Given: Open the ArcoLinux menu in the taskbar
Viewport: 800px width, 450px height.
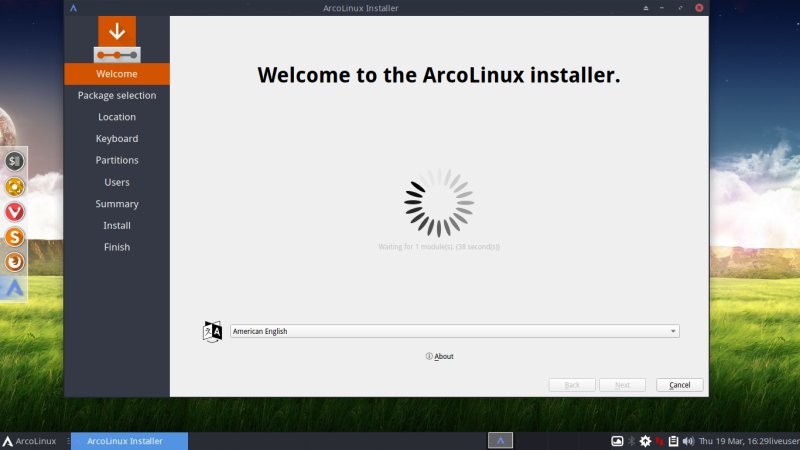Looking at the screenshot, I should (29, 441).
